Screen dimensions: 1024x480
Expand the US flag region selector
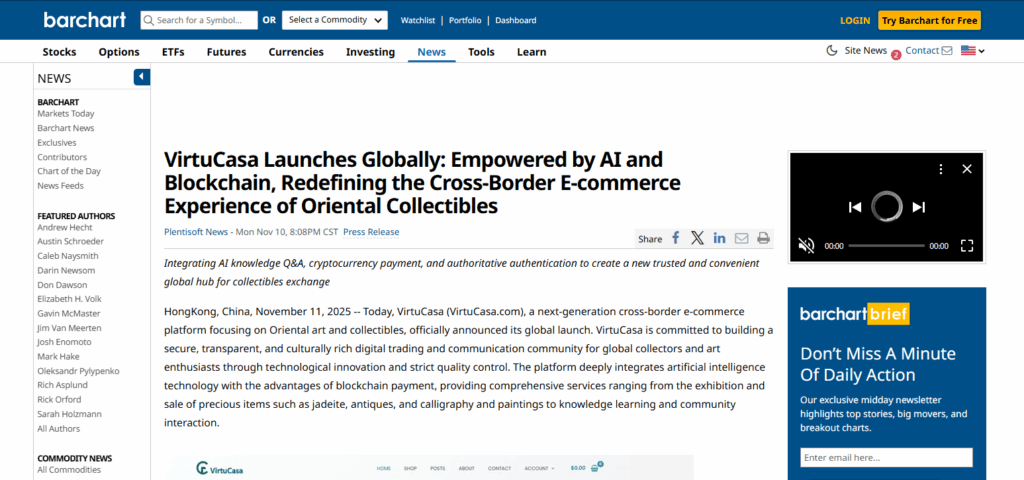click(x=973, y=51)
